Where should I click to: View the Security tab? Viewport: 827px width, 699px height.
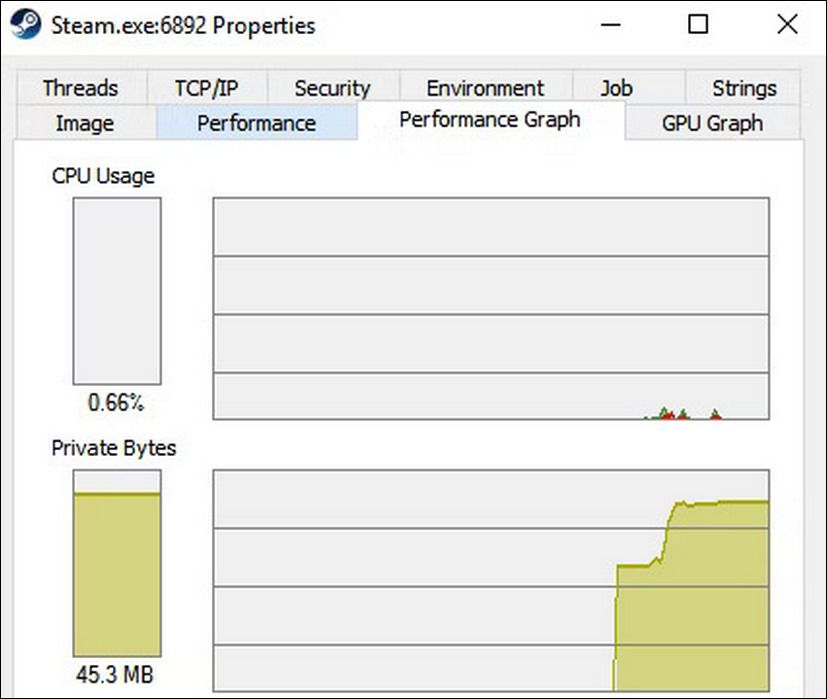click(332, 88)
